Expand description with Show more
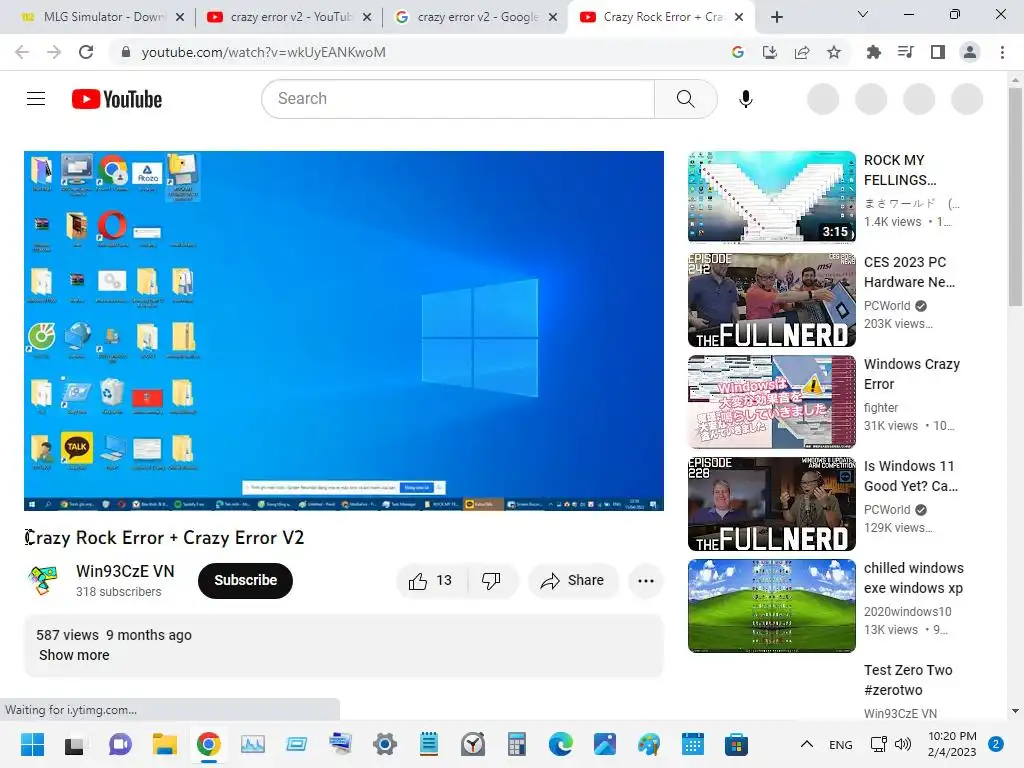This screenshot has width=1024, height=768. tap(74, 655)
